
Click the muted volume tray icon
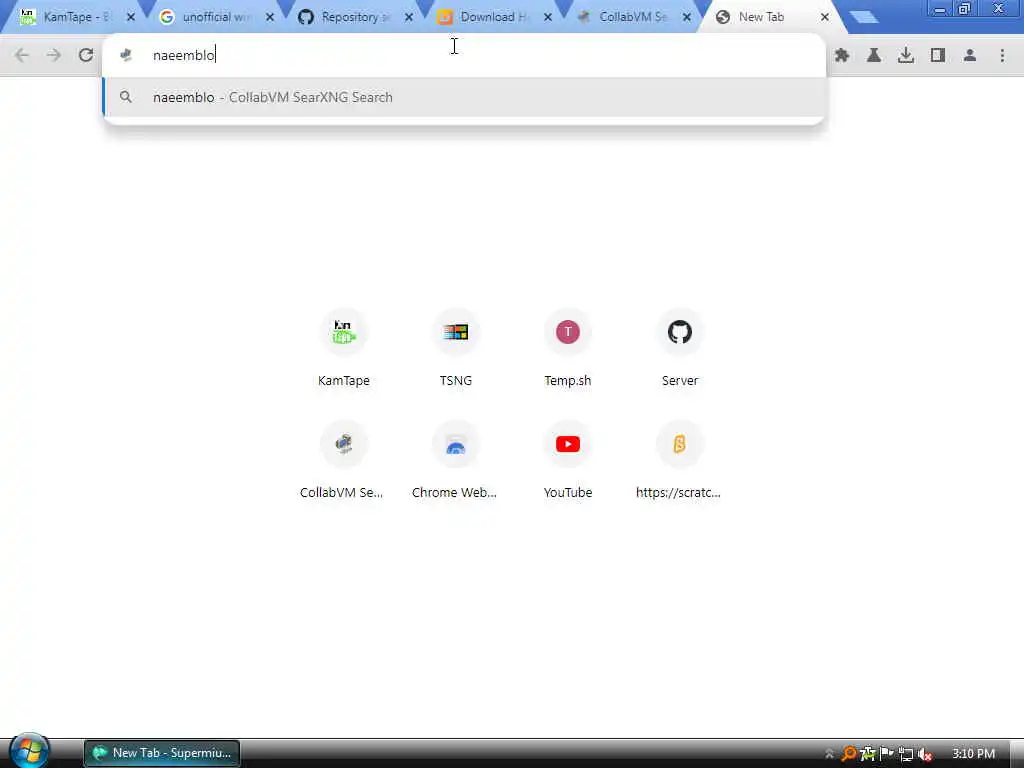click(925, 754)
